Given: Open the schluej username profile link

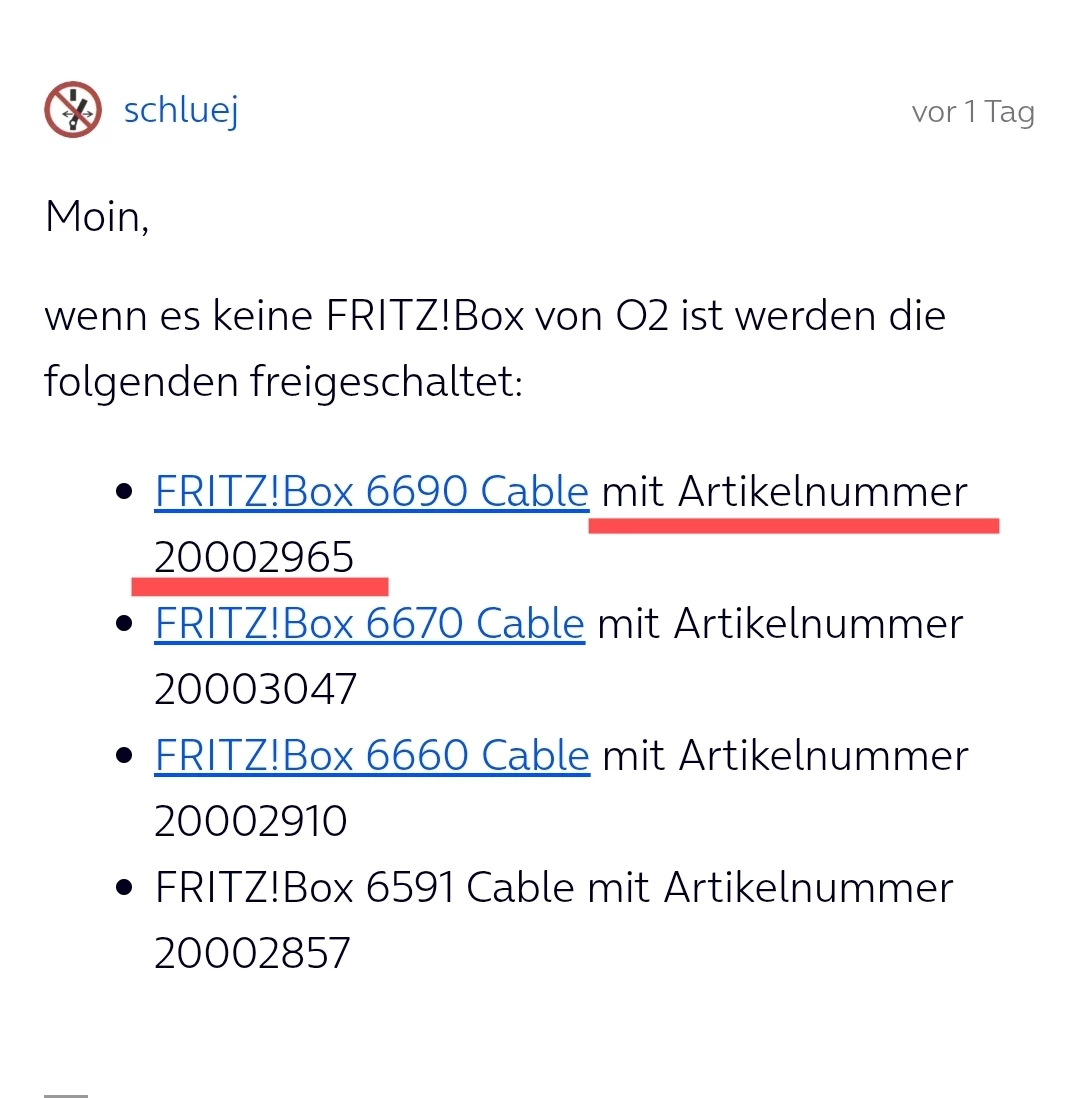Looking at the screenshot, I should pos(181,110).
